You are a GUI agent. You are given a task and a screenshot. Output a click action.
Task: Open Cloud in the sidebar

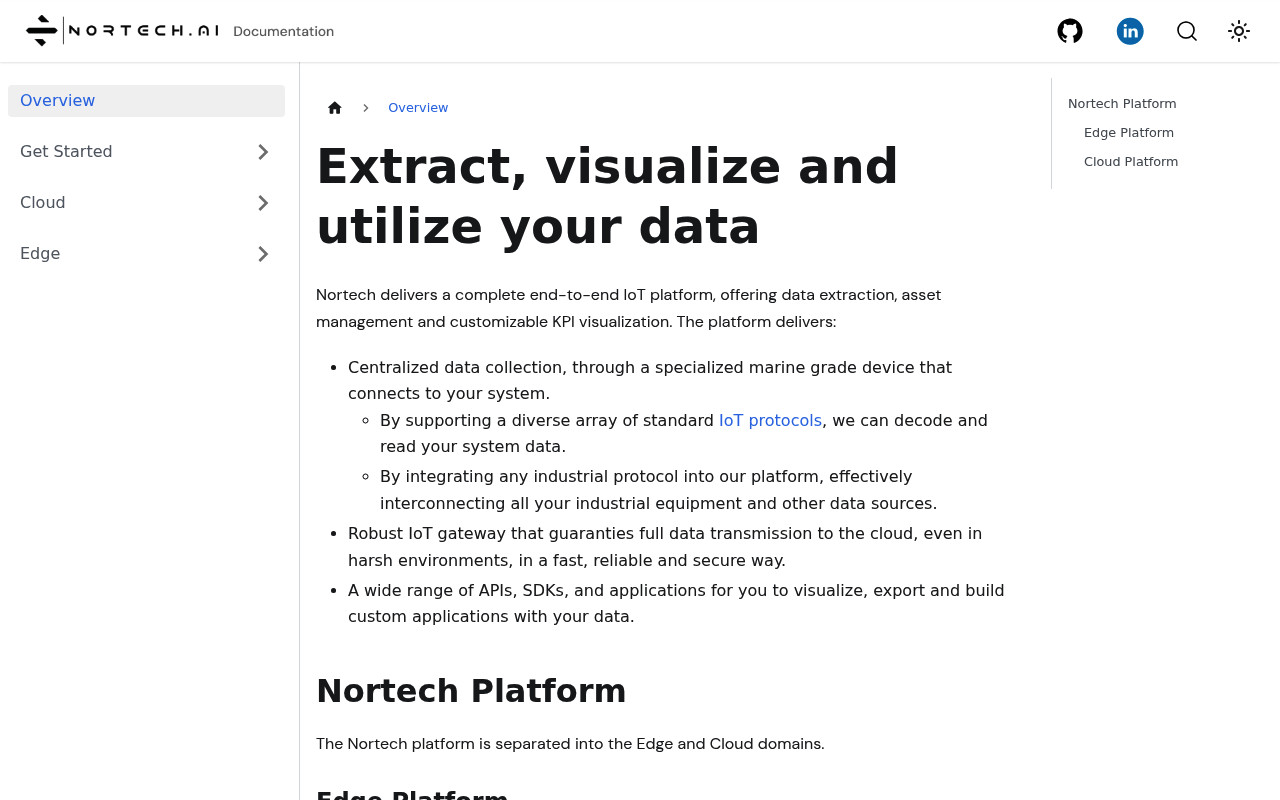pos(43,203)
